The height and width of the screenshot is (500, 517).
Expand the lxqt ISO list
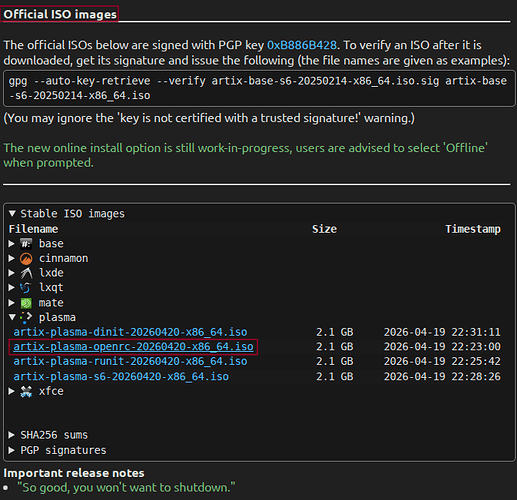12,287
